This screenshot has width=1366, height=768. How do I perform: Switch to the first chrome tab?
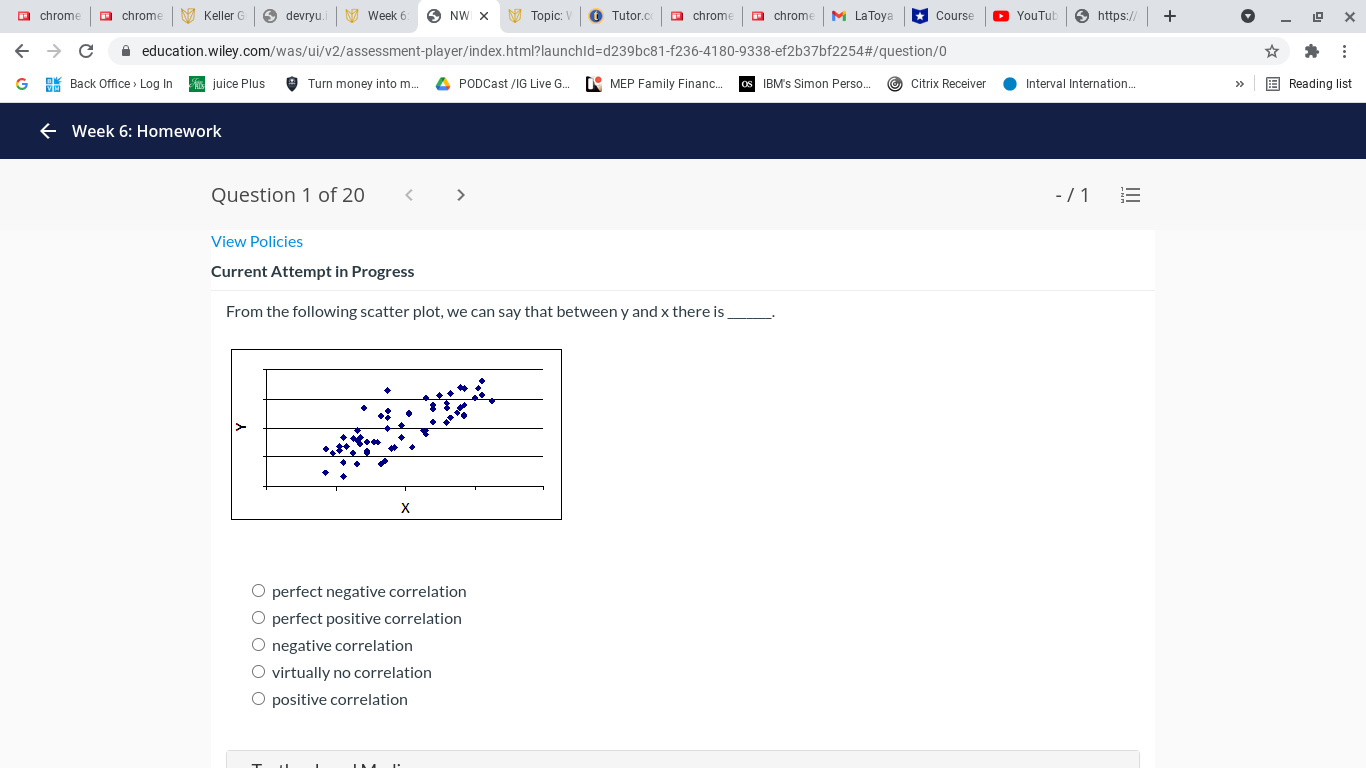pos(48,16)
